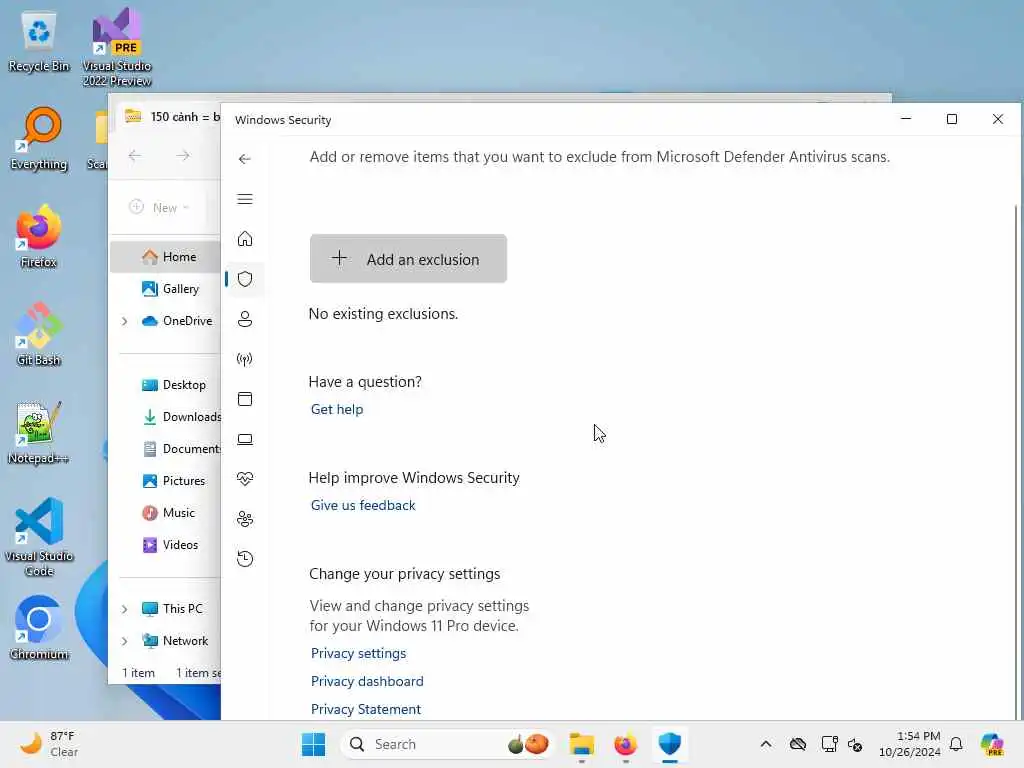Viewport: 1024px width, 768px height.
Task: Open Documents folder in File Explorer
Action: (181, 449)
